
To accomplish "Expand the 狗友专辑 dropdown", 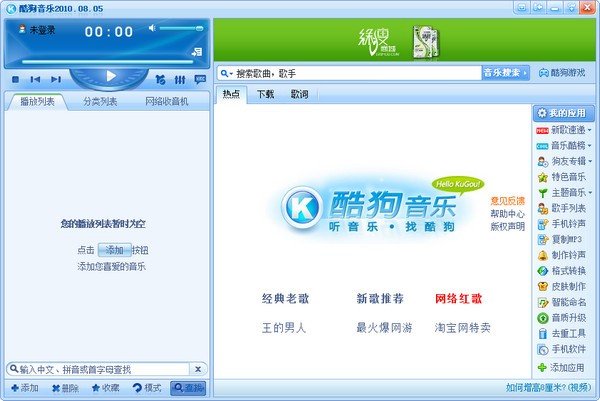I will 590,161.
